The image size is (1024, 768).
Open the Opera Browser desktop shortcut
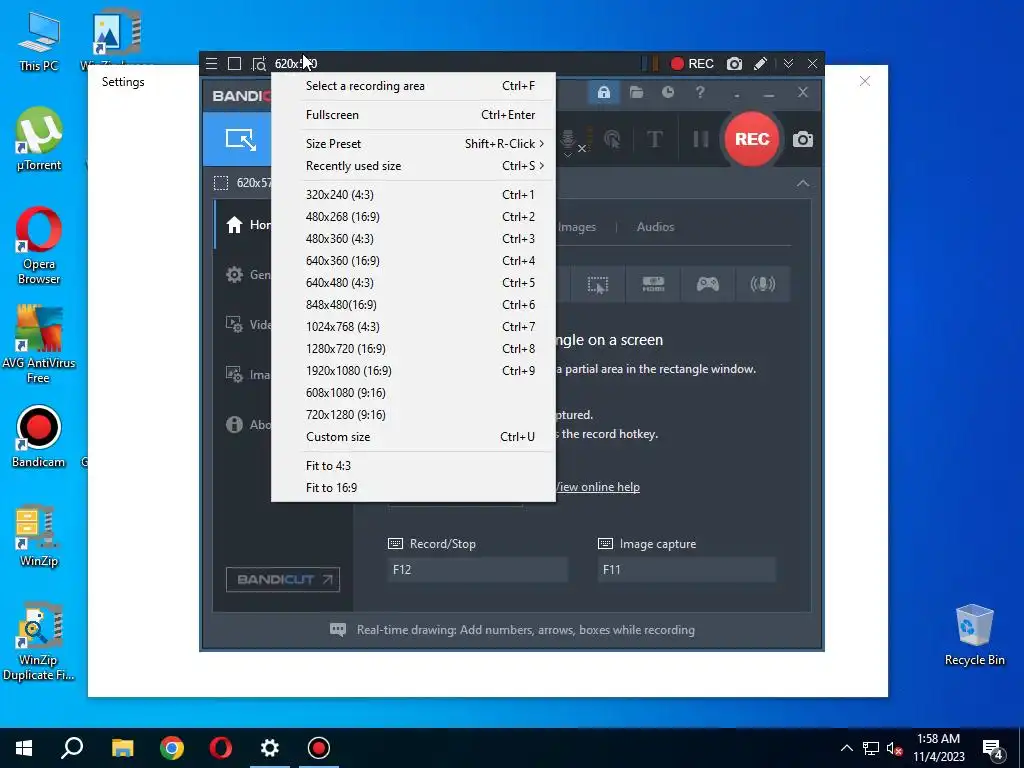pyautogui.click(x=39, y=246)
